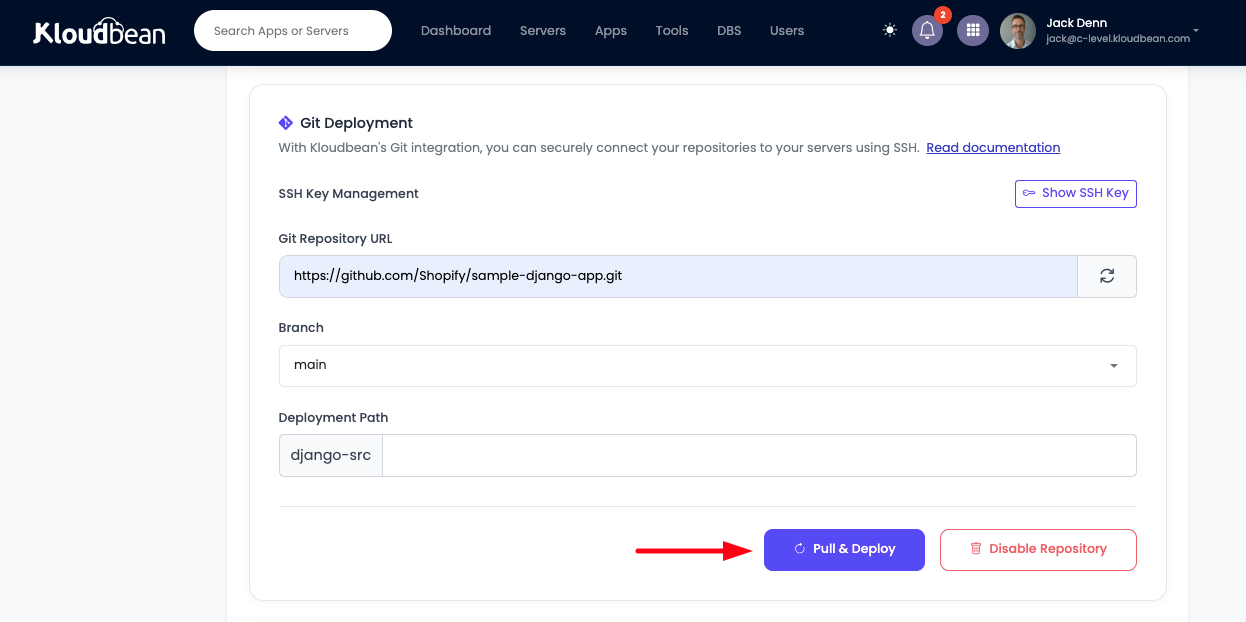
Task: Open notifications via the bell icon
Action: (x=926, y=31)
